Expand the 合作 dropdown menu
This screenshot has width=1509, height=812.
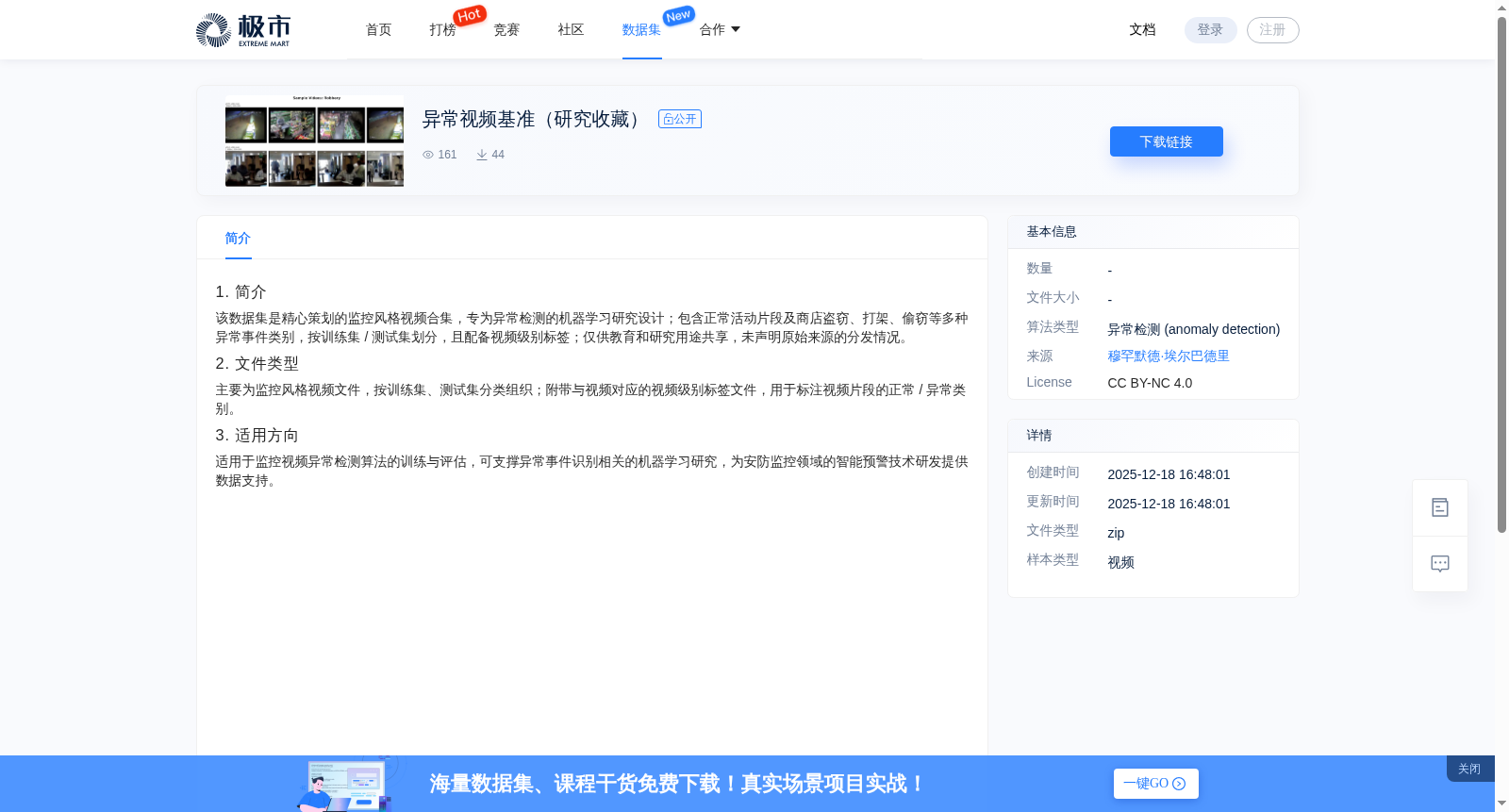click(x=720, y=29)
